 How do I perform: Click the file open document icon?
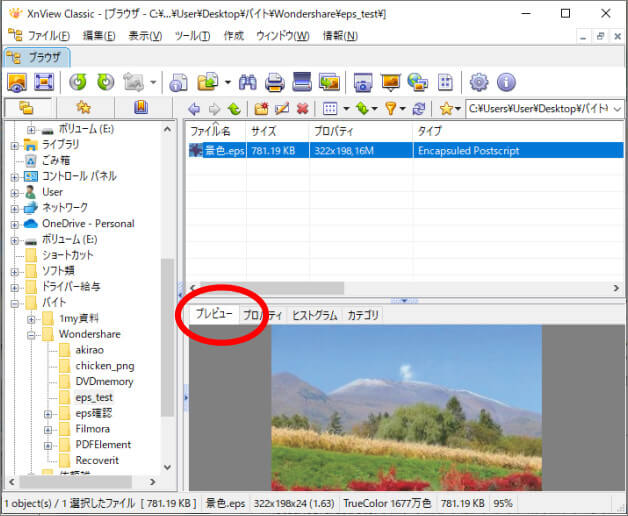click(x=179, y=83)
